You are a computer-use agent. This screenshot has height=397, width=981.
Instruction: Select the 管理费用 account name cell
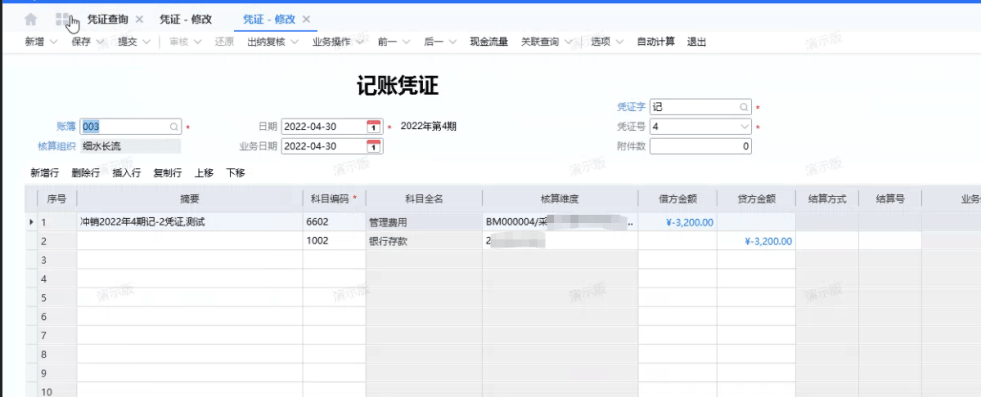(424, 222)
